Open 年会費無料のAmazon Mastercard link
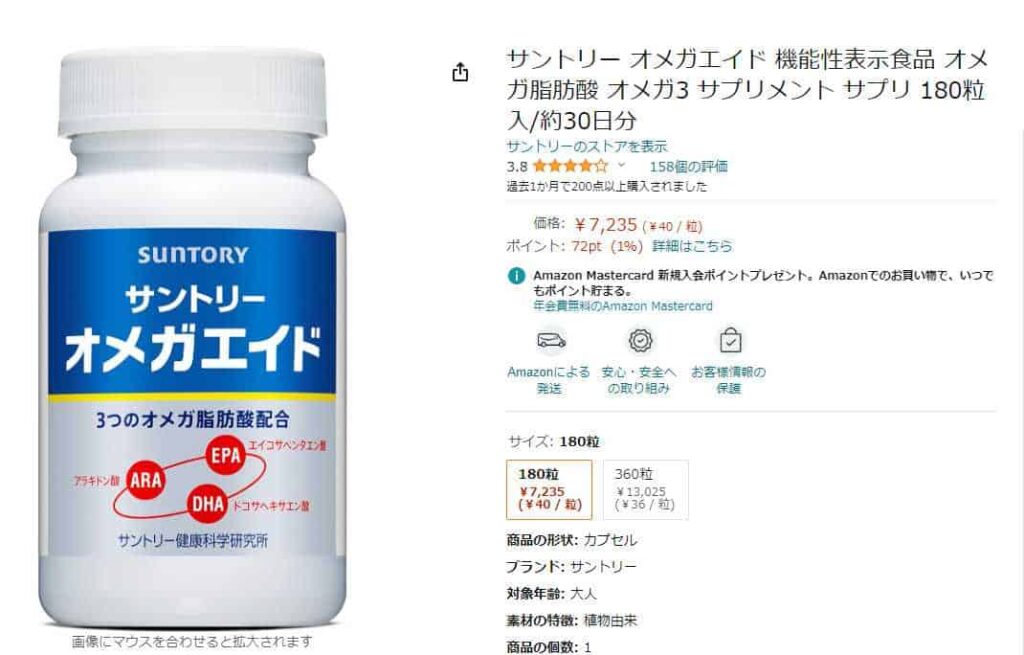The width and height of the screenshot is (1024, 655). [x=623, y=306]
